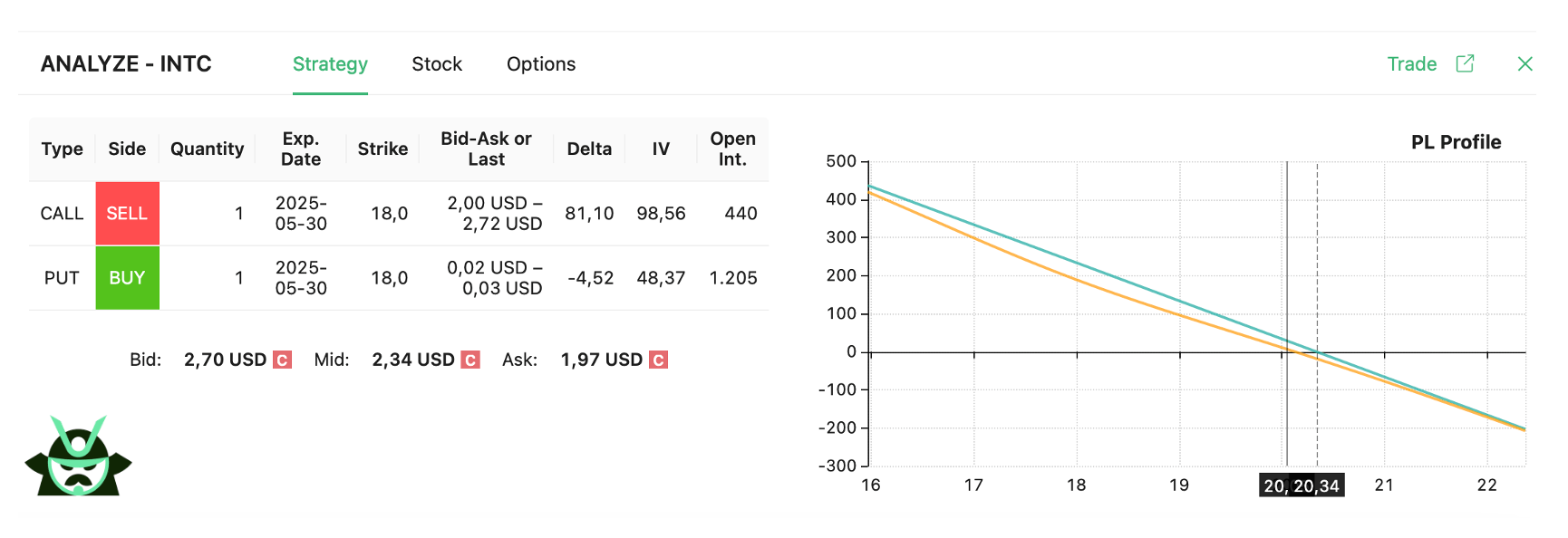The width and height of the screenshot is (1568, 538).
Task: Edit the quantity value on the CALL row
Action: tap(238, 213)
